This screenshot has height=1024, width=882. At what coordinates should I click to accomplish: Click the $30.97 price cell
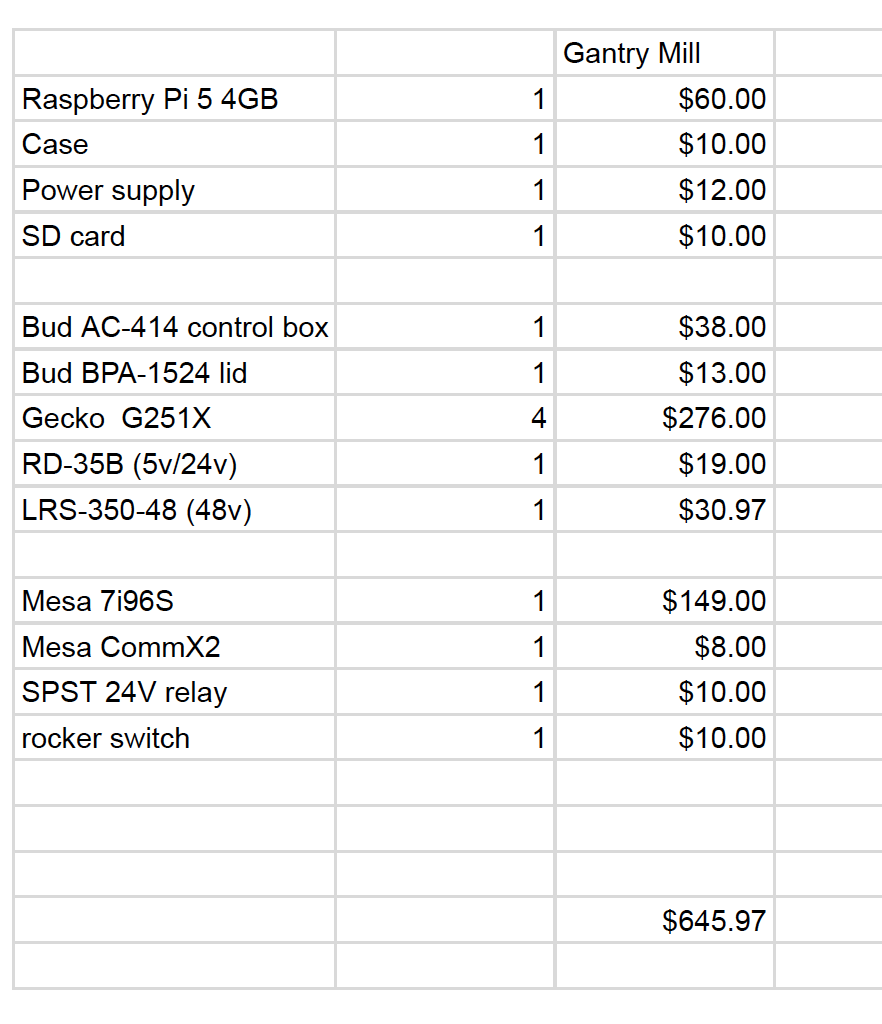(x=665, y=509)
